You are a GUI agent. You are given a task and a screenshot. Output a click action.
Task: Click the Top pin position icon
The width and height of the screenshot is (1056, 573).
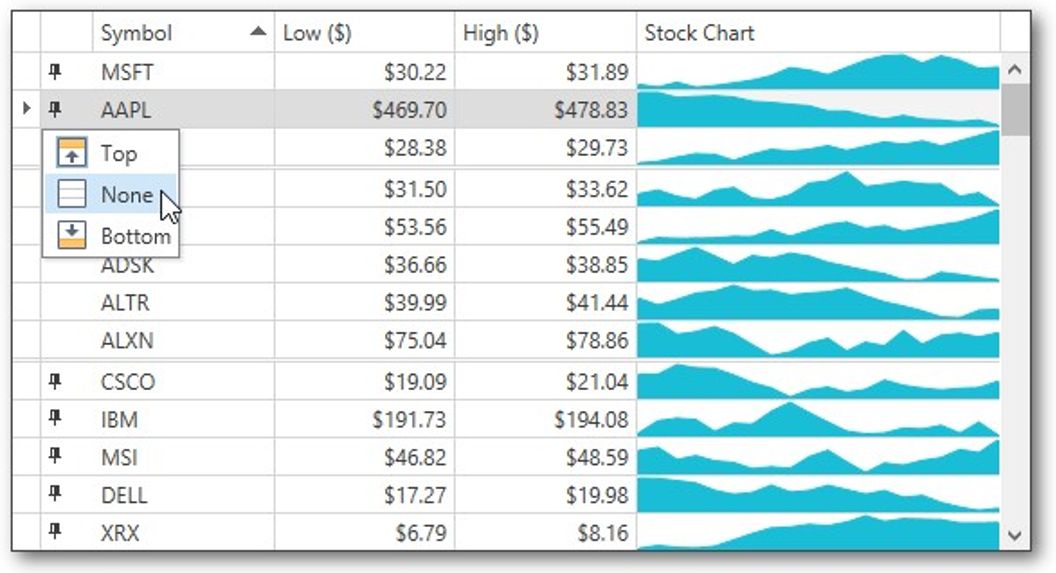[x=72, y=153]
